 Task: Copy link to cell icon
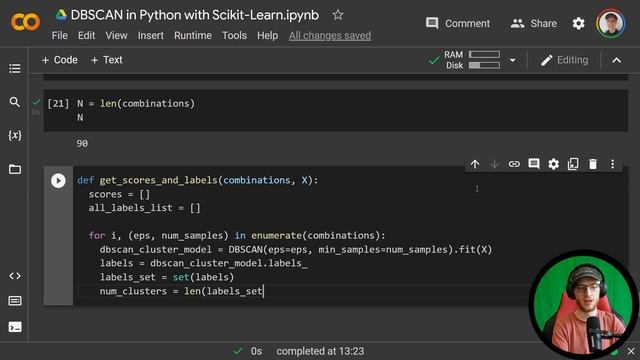click(x=514, y=164)
